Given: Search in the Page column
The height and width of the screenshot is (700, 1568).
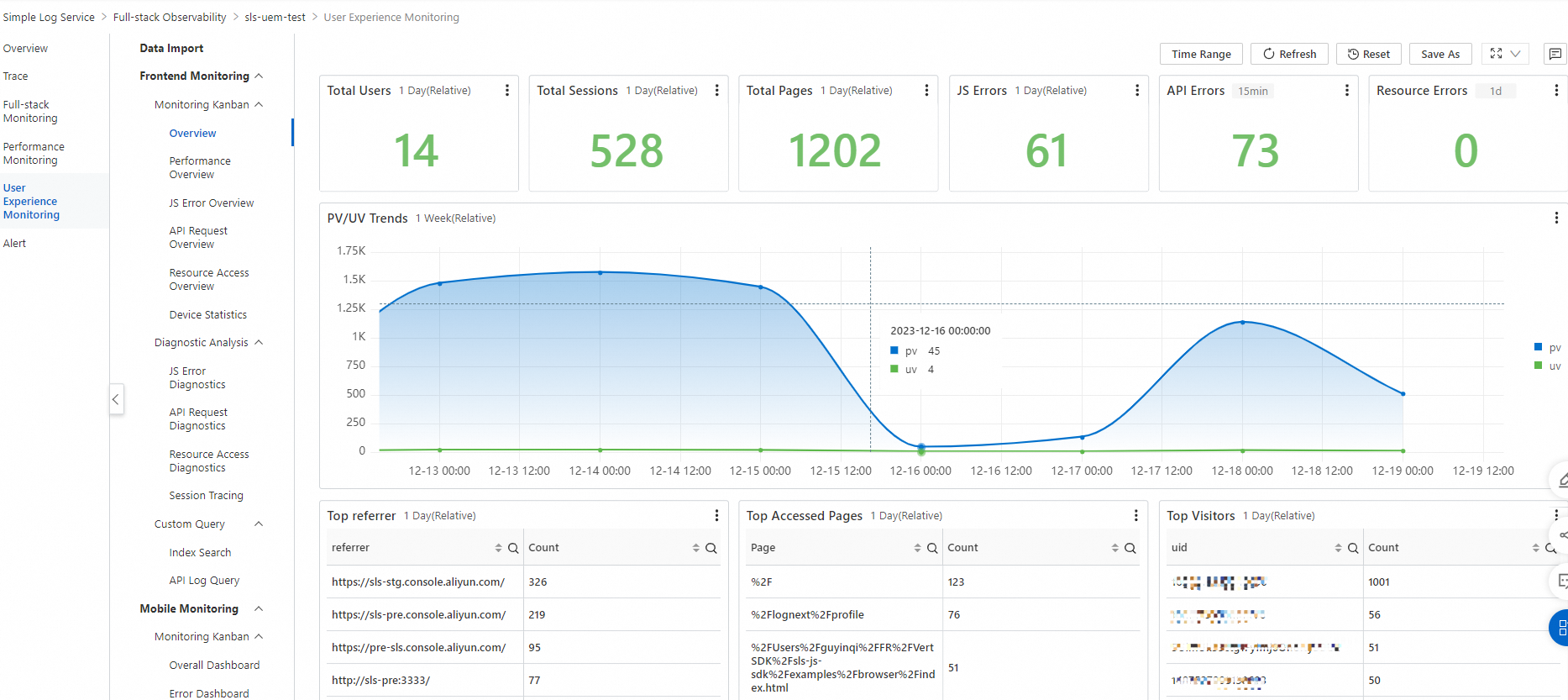Looking at the screenshot, I should click(x=932, y=548).
